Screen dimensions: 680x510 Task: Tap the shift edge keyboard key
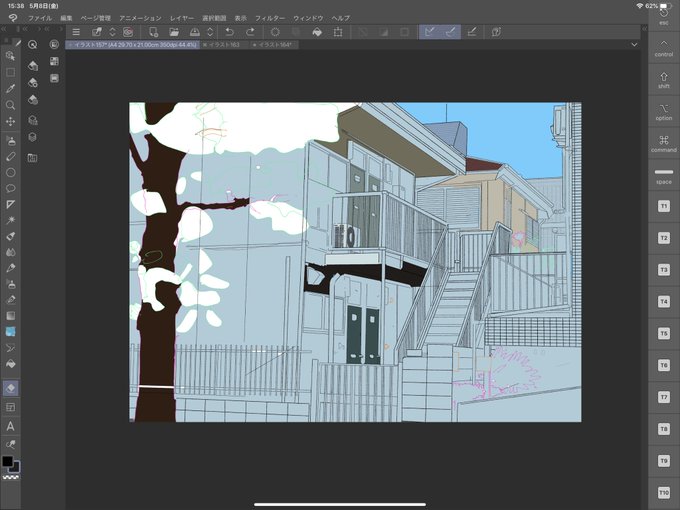(x=664, y=80)
